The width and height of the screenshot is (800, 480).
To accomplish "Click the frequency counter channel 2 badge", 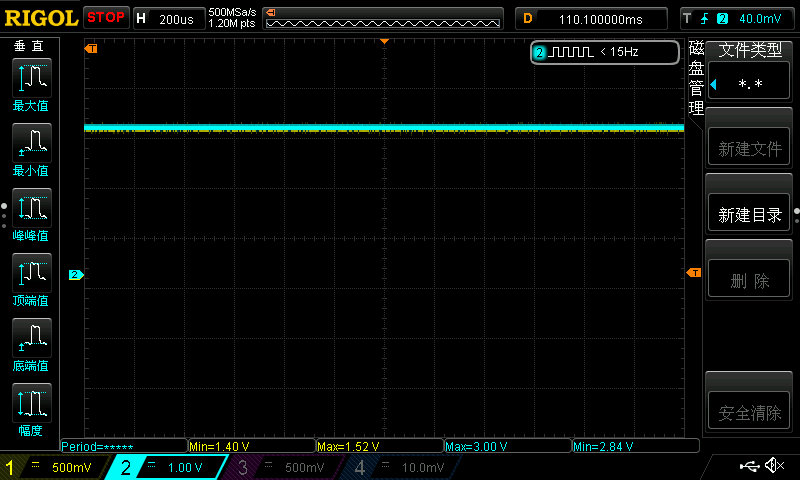I will point(539,52).
